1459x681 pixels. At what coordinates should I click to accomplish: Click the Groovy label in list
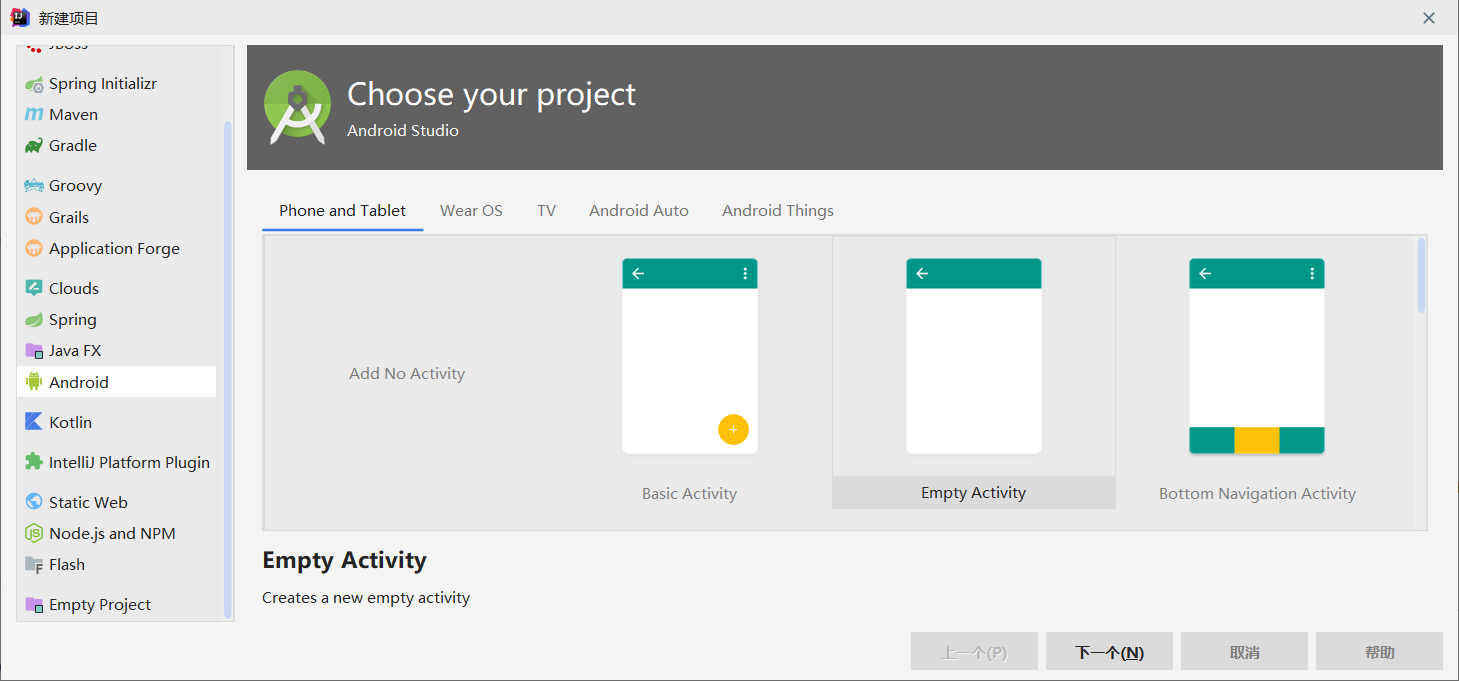[x=76, y=186]
